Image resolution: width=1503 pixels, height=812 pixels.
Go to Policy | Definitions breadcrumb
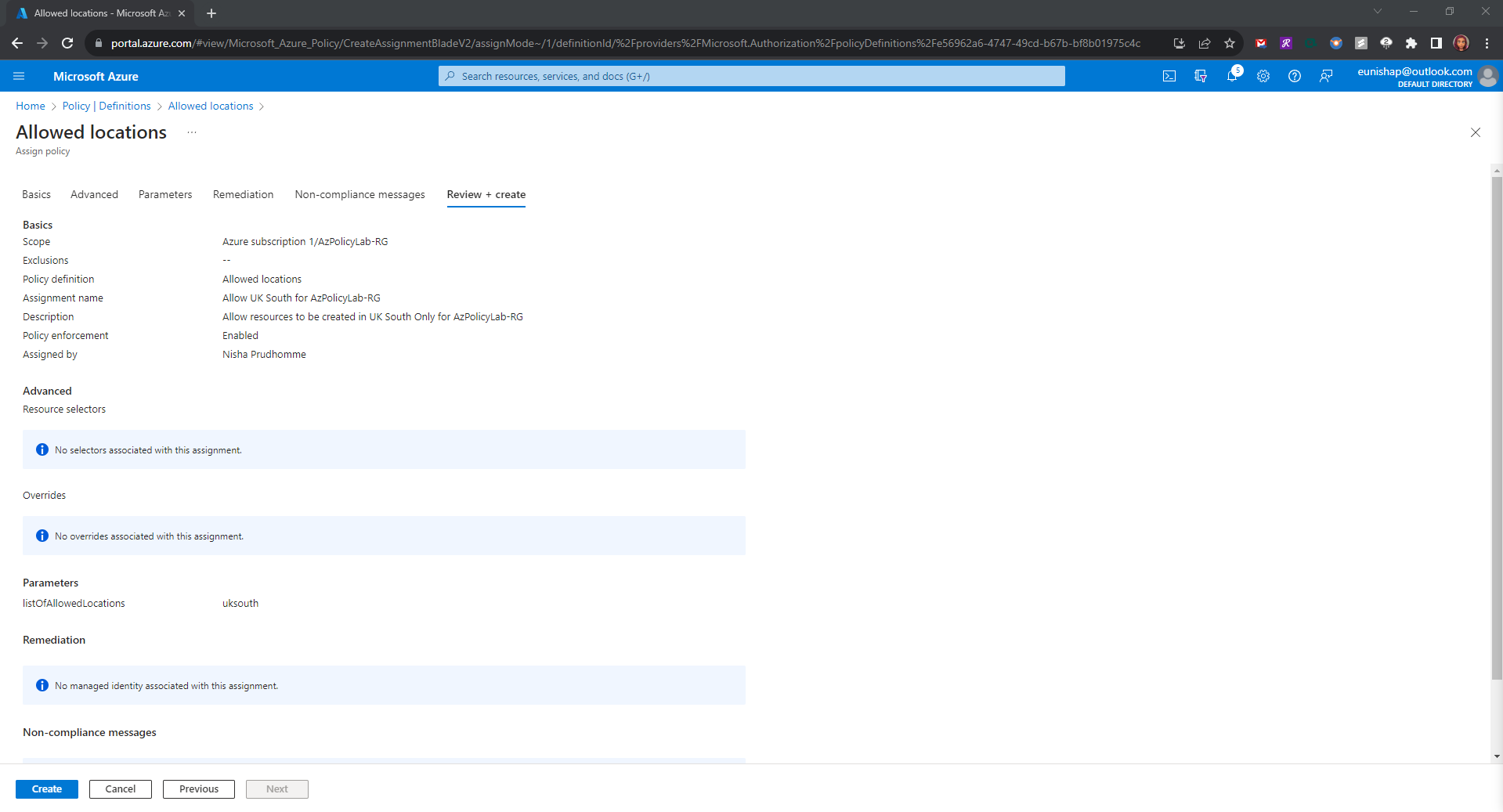107,106
